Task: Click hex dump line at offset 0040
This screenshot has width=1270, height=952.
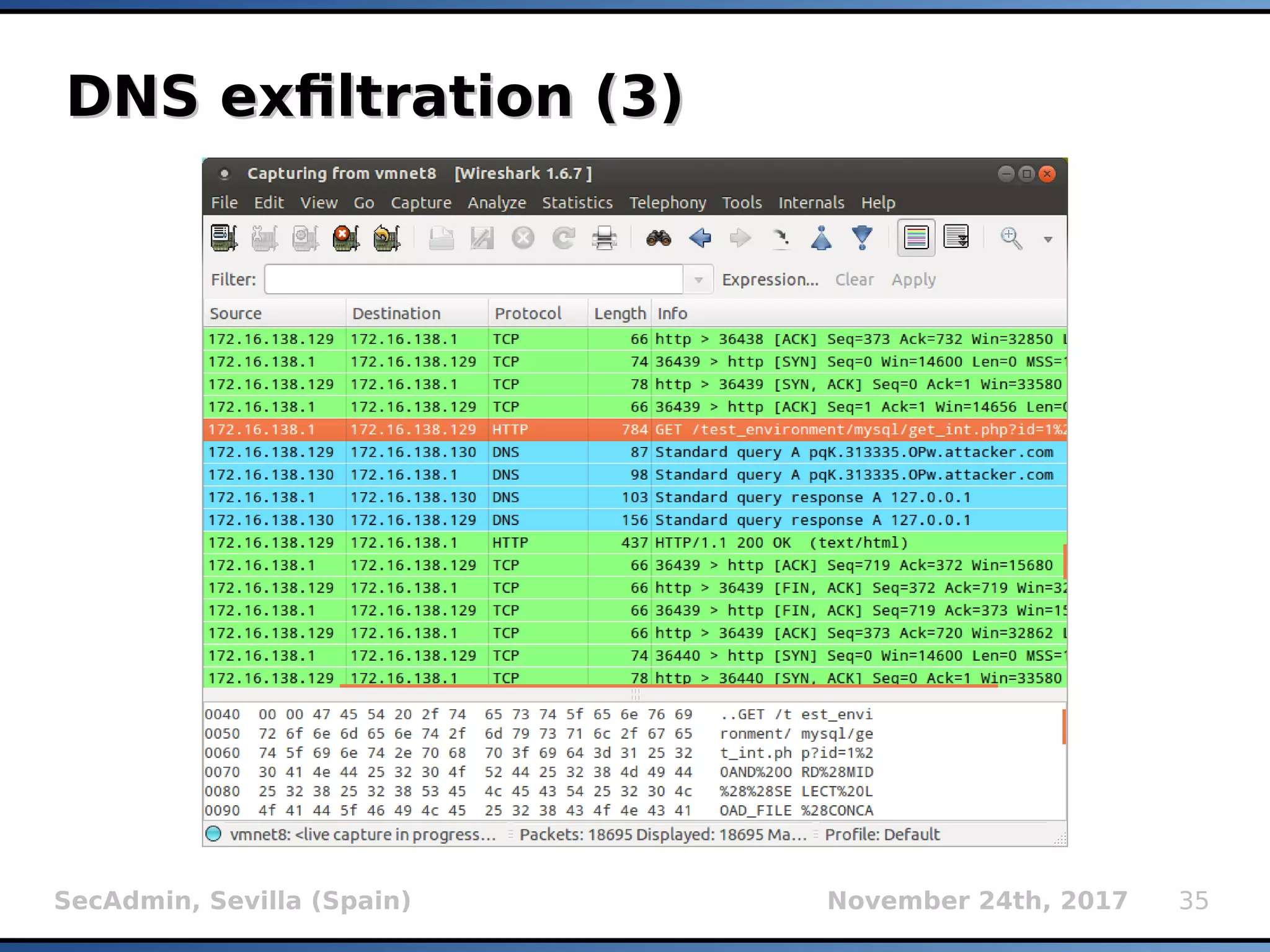Action: [539, 715]
